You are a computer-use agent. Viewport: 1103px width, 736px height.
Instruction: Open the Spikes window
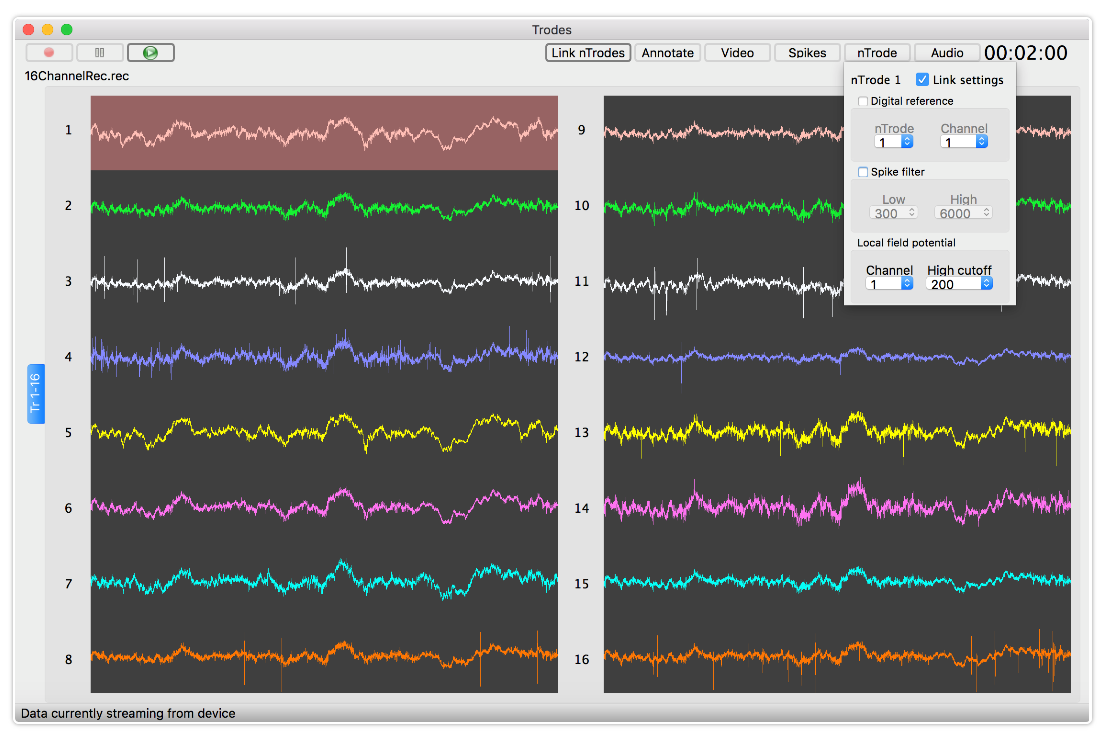tap(807, 53)
